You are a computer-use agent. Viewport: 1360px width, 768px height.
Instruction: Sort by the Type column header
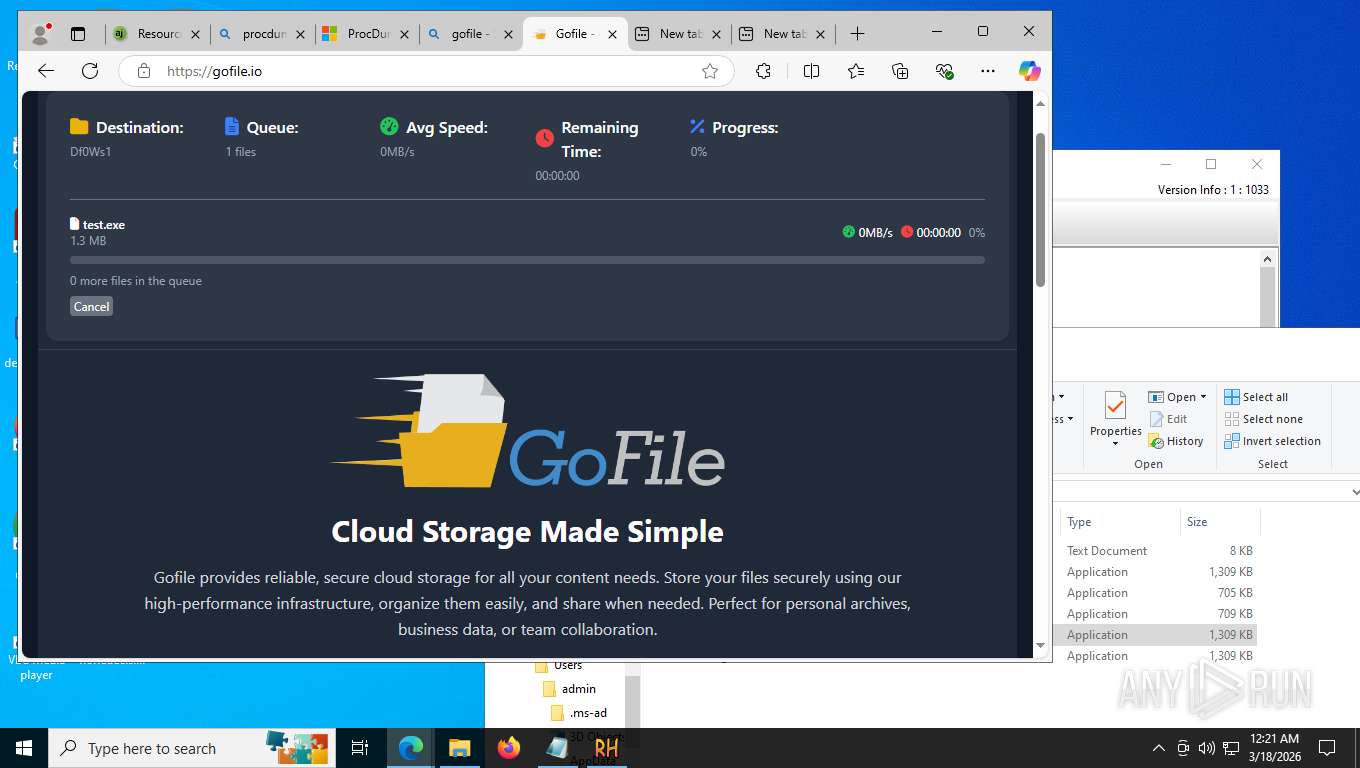[1120, 522]
